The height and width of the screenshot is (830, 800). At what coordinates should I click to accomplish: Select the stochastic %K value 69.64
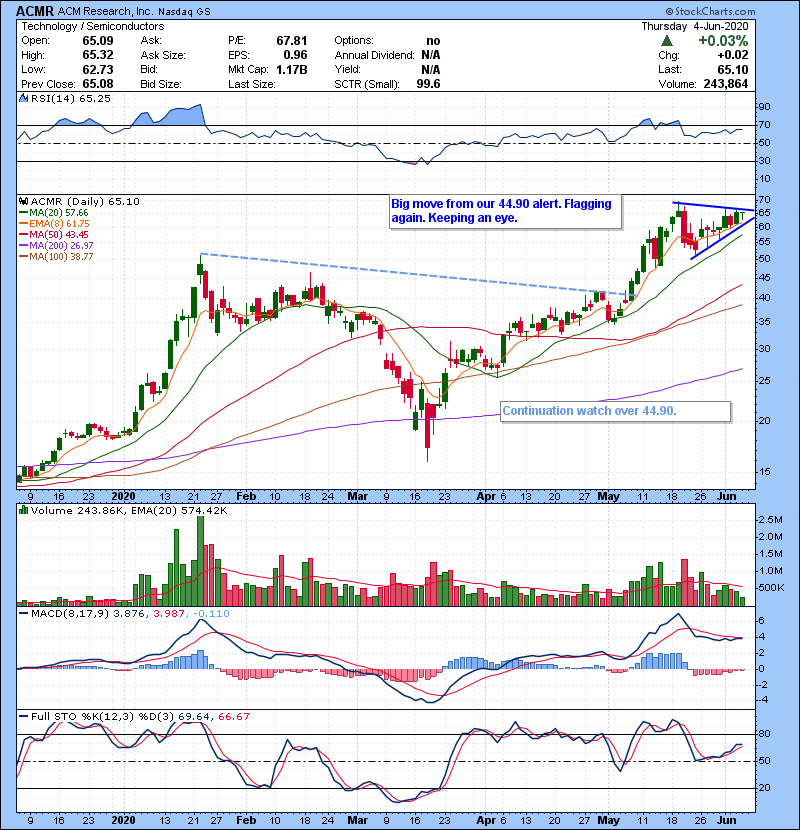[193, 716]
